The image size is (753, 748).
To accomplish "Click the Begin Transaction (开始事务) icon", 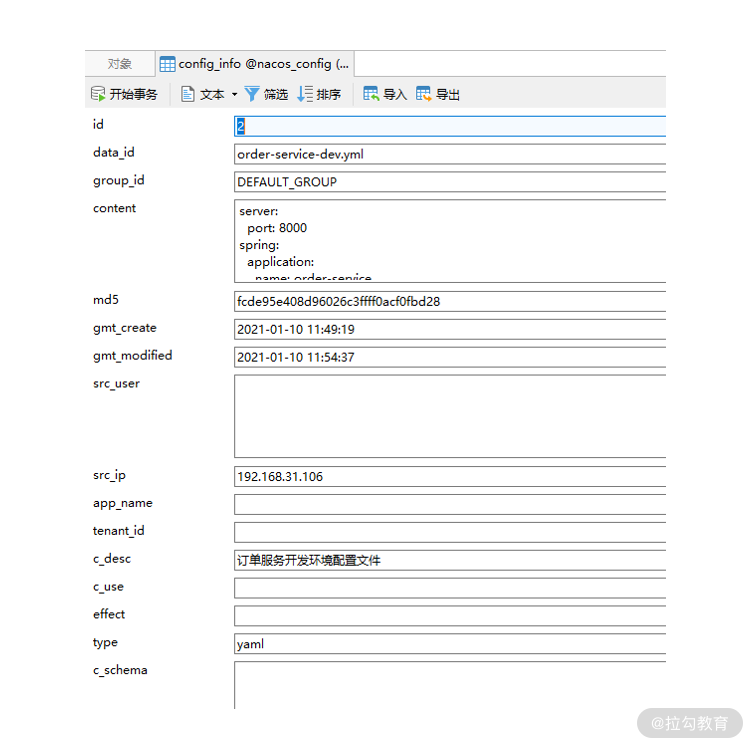I will 98,94.
